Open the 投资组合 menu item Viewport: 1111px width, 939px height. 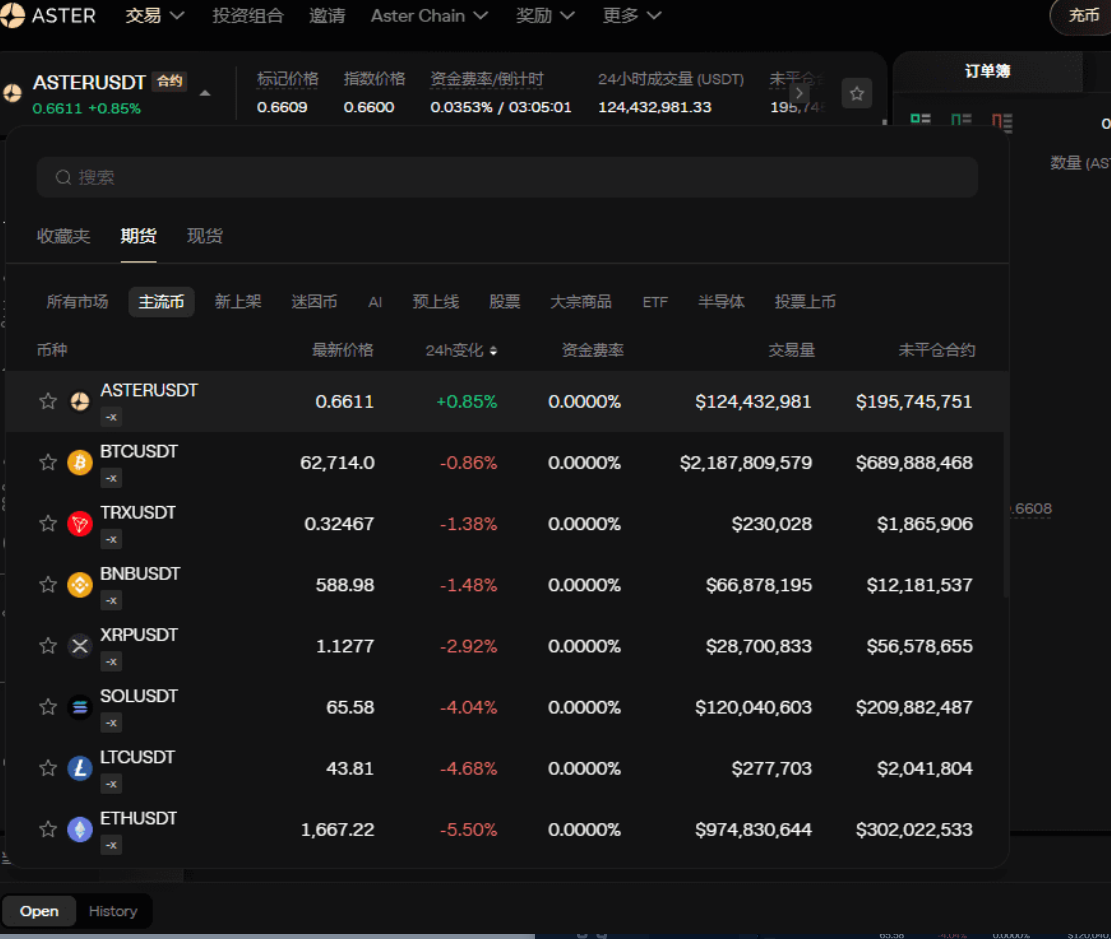[x=248, y=16]
